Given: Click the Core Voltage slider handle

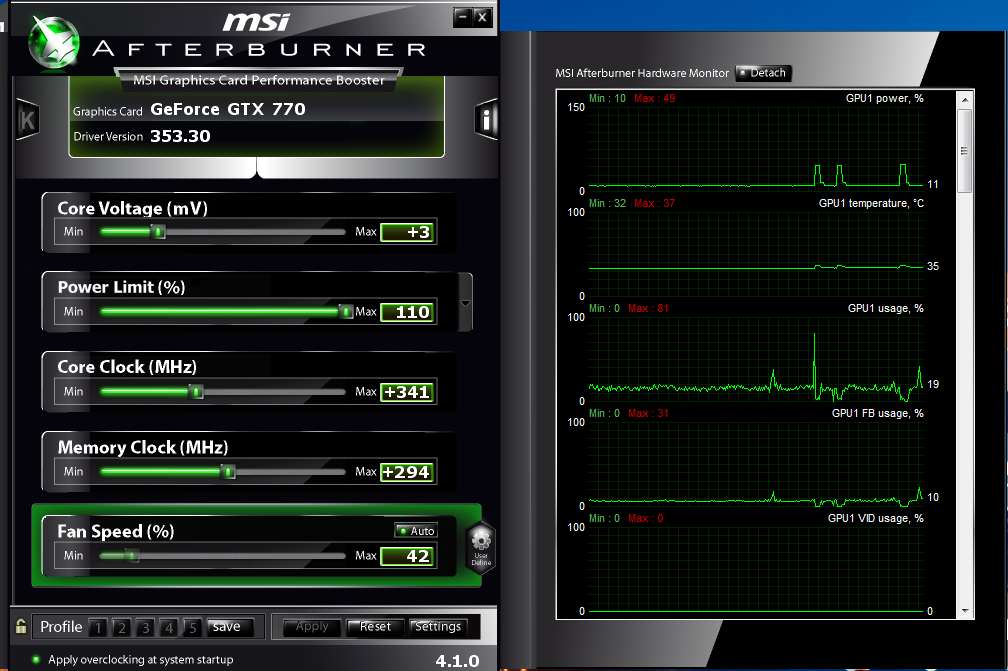Looking at the screenshot, I should click(159, 231).
